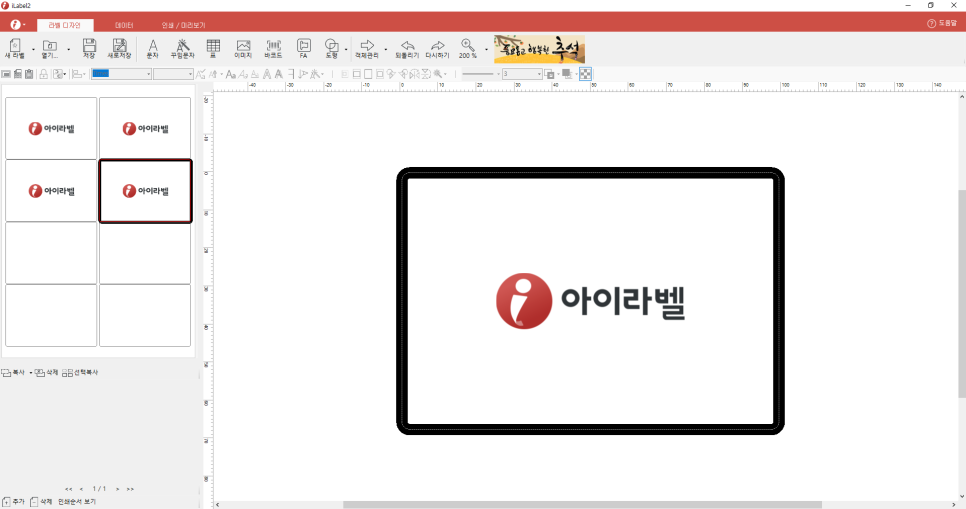Save with the 저장 floppy icon
966x509 pixels.
(89, 49)
